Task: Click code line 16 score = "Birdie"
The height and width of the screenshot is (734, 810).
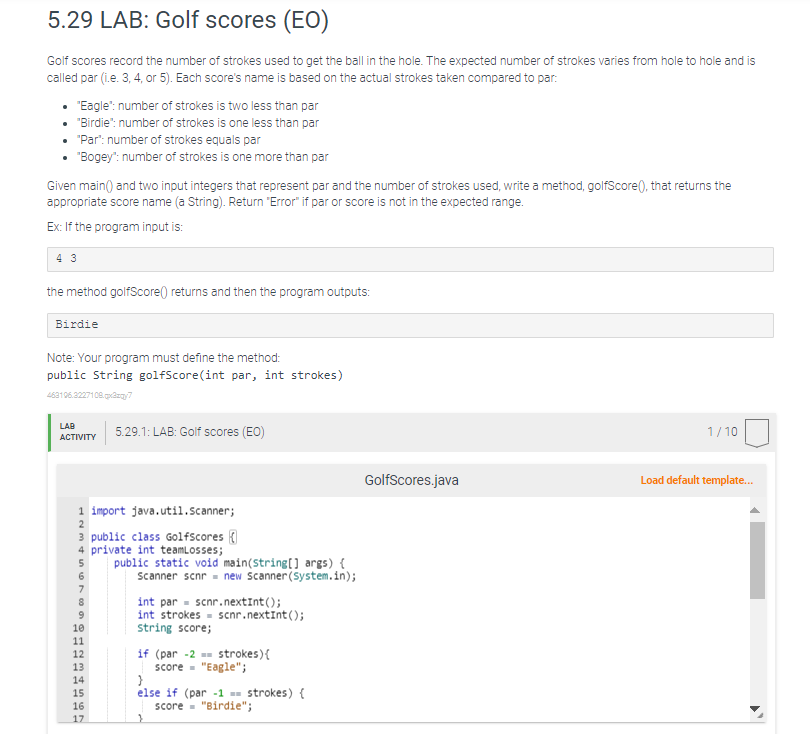Action: click(204, 706)
